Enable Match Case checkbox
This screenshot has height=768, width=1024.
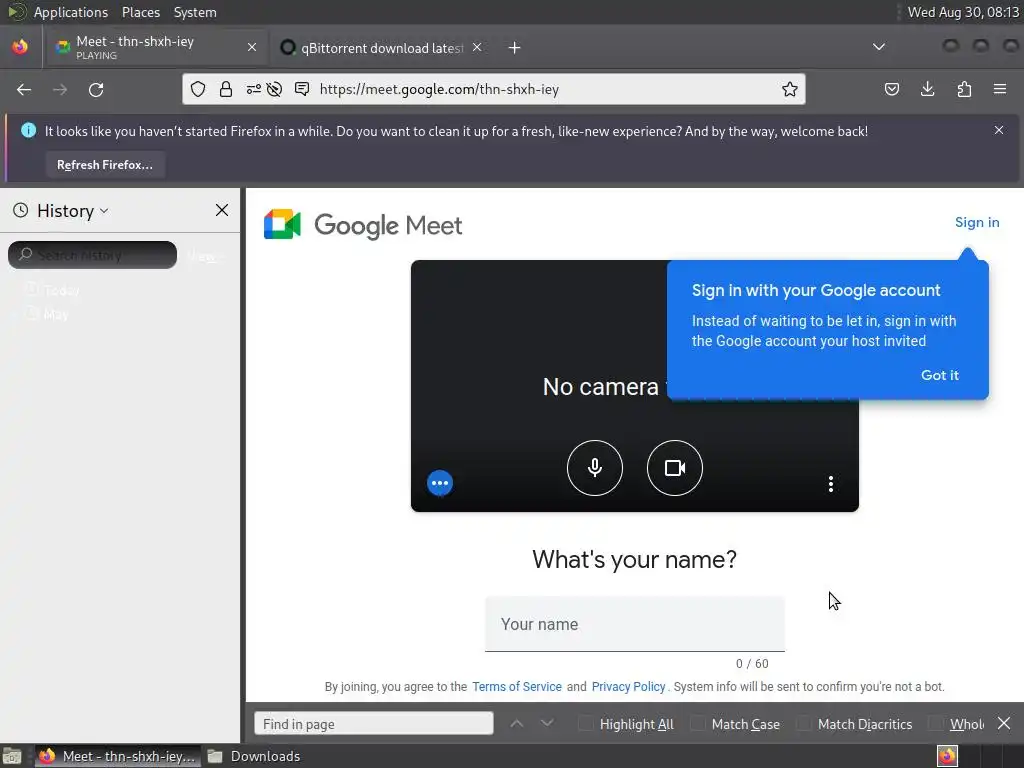(697, 724)
